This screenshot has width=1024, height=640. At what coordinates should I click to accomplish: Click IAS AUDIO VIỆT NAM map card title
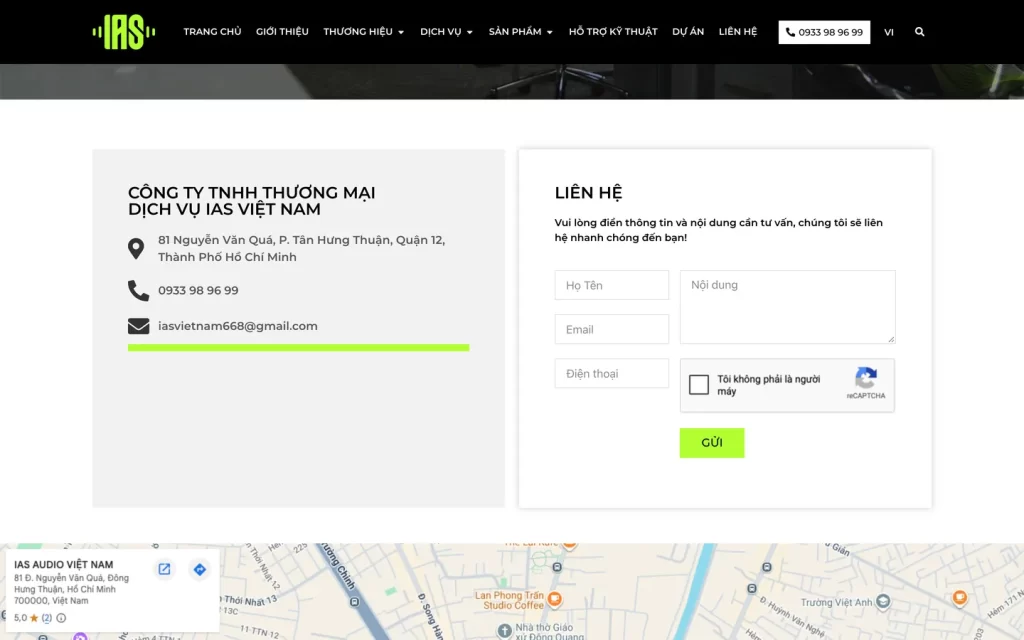click(63, 564)
